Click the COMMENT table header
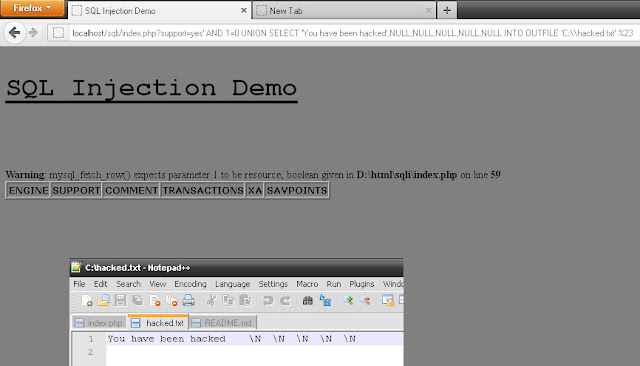Viewport: 640px width, 366px height. point(131,191)
